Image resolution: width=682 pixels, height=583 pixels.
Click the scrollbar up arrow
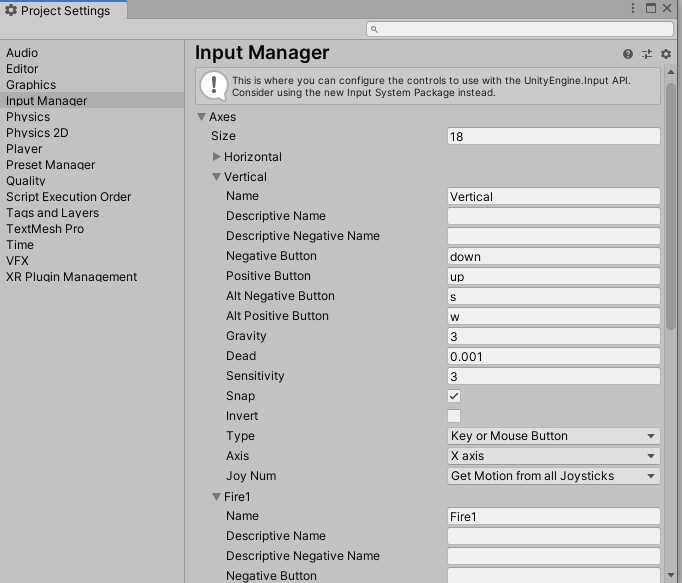[671, 72]
